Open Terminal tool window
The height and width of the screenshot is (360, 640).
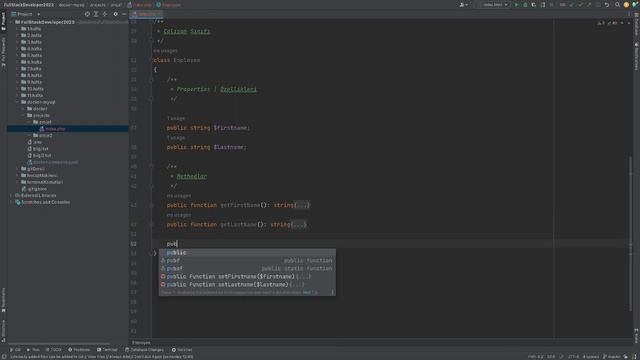pyautogui.click(x=107, y=350)
